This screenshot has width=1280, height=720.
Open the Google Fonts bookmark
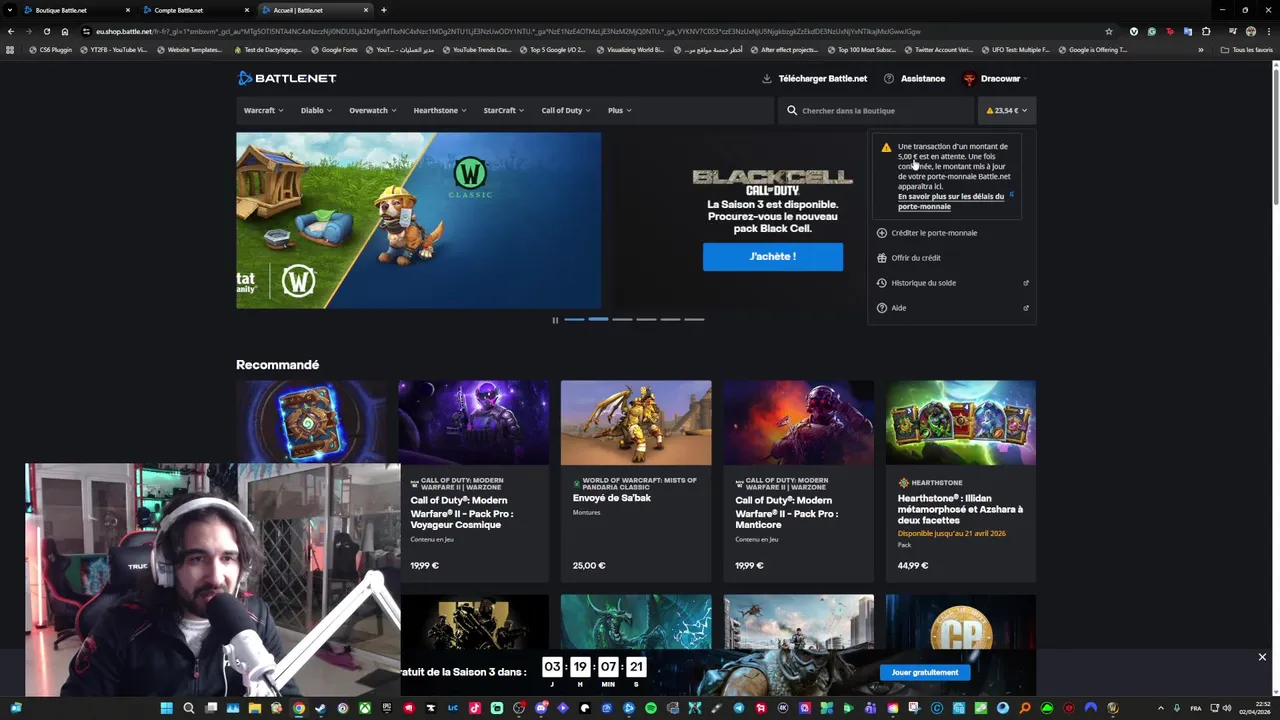coord(334,50)
